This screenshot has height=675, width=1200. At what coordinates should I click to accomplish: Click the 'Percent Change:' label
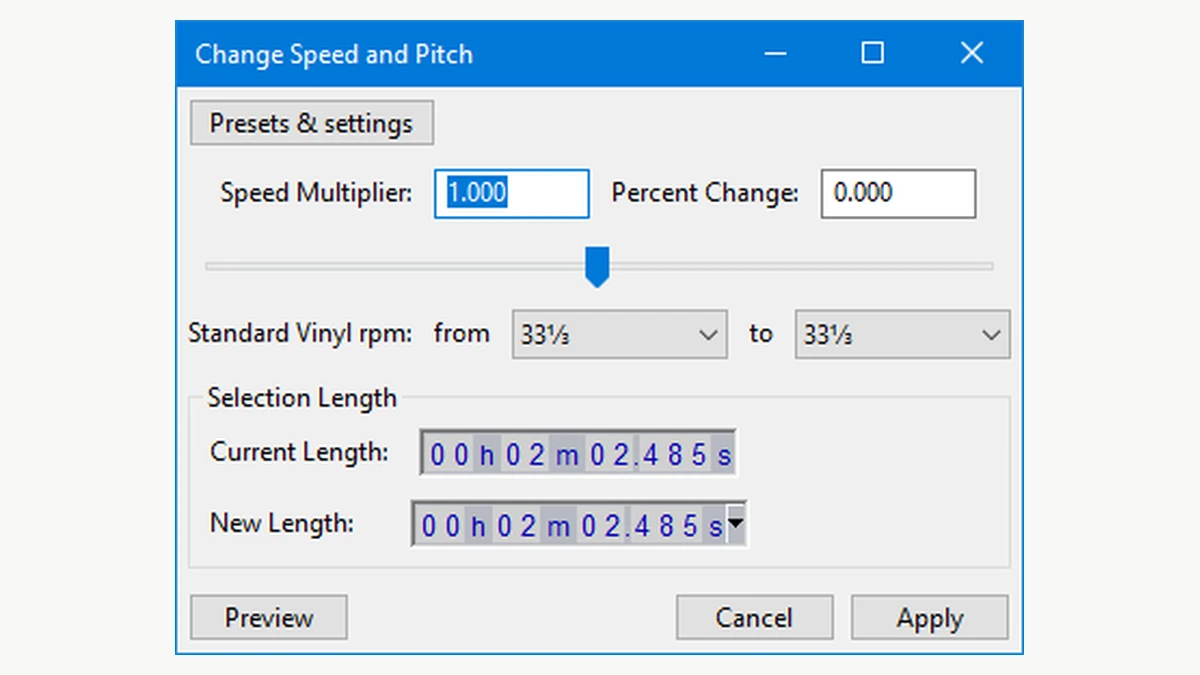pos(705,193)
